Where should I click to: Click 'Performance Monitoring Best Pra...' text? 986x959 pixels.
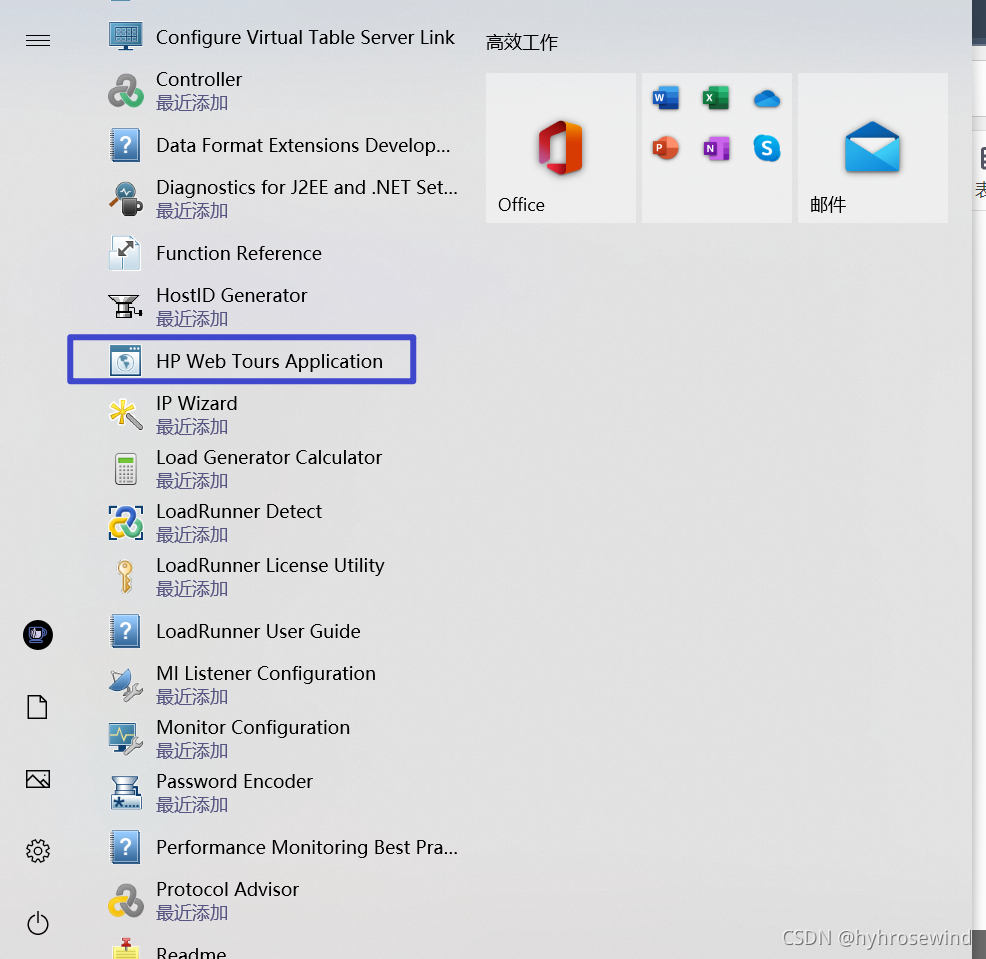[307, 847]
